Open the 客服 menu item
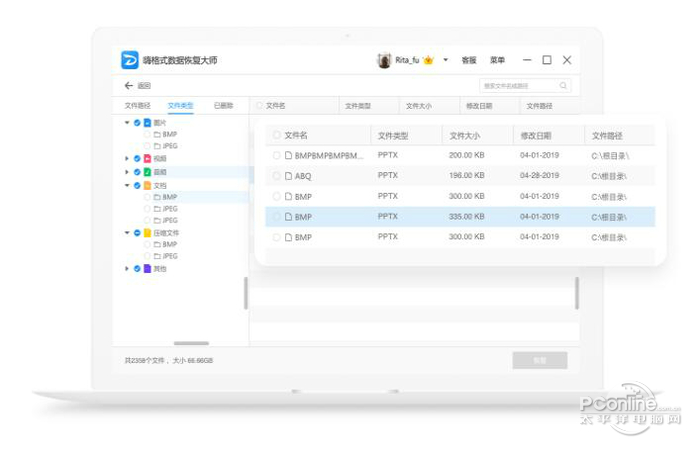The height and width of the screenshot is (455, 700). 469,60
